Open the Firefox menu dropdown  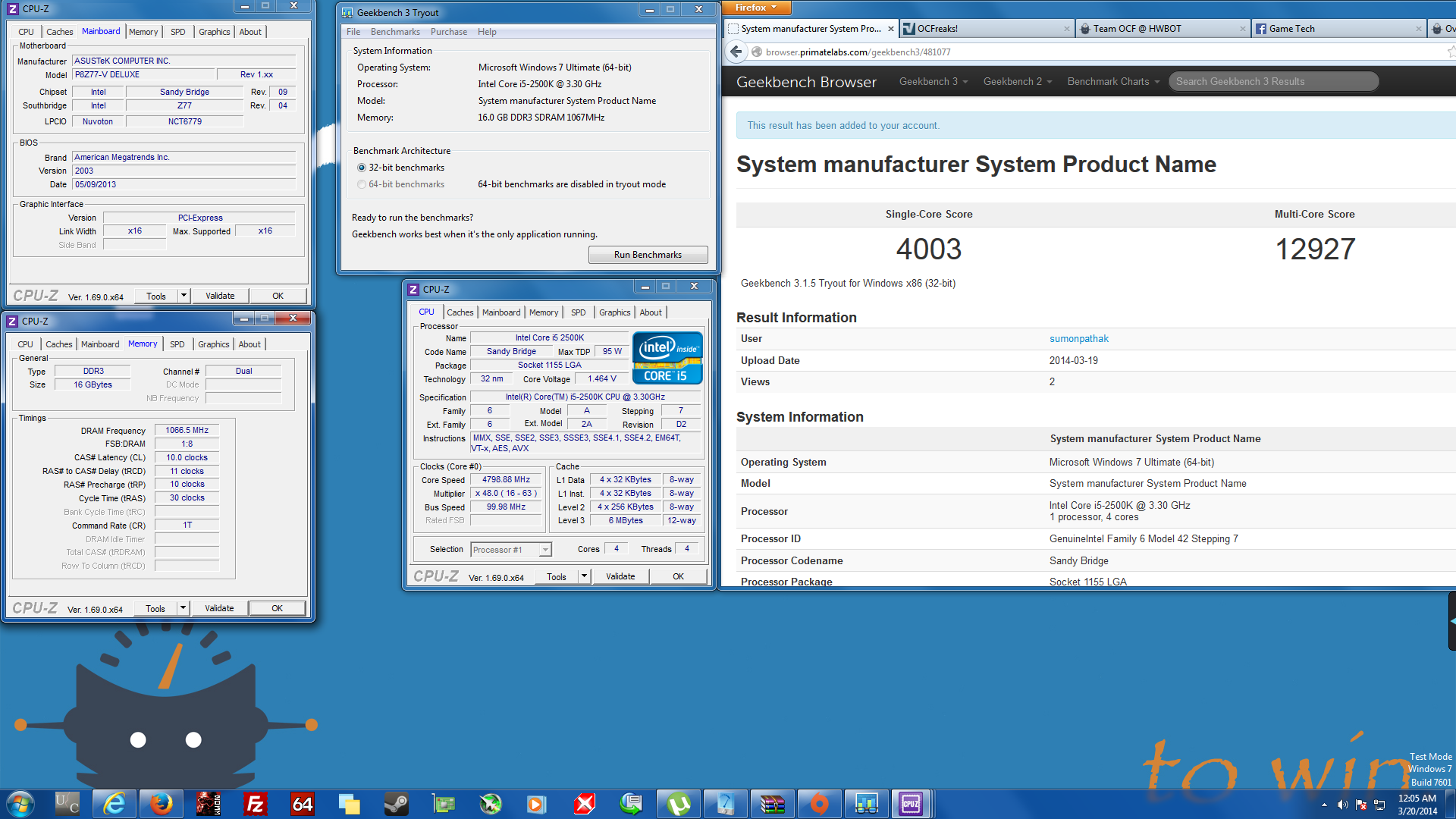tap(756, 8)
